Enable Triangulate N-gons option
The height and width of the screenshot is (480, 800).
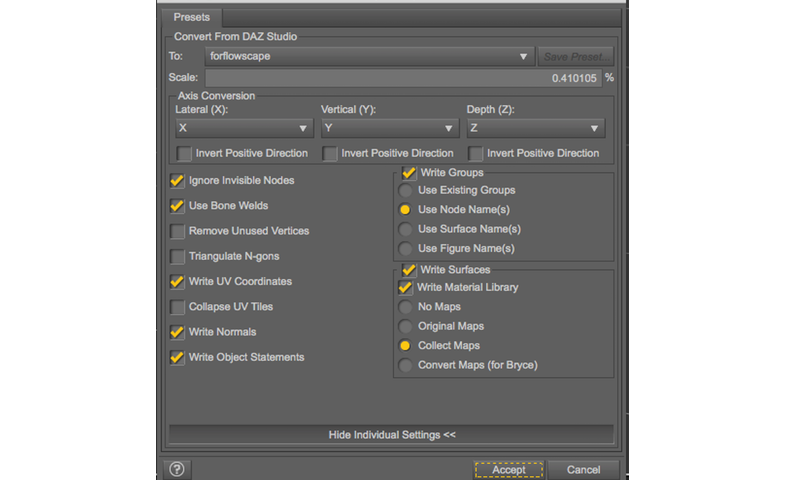178,257
